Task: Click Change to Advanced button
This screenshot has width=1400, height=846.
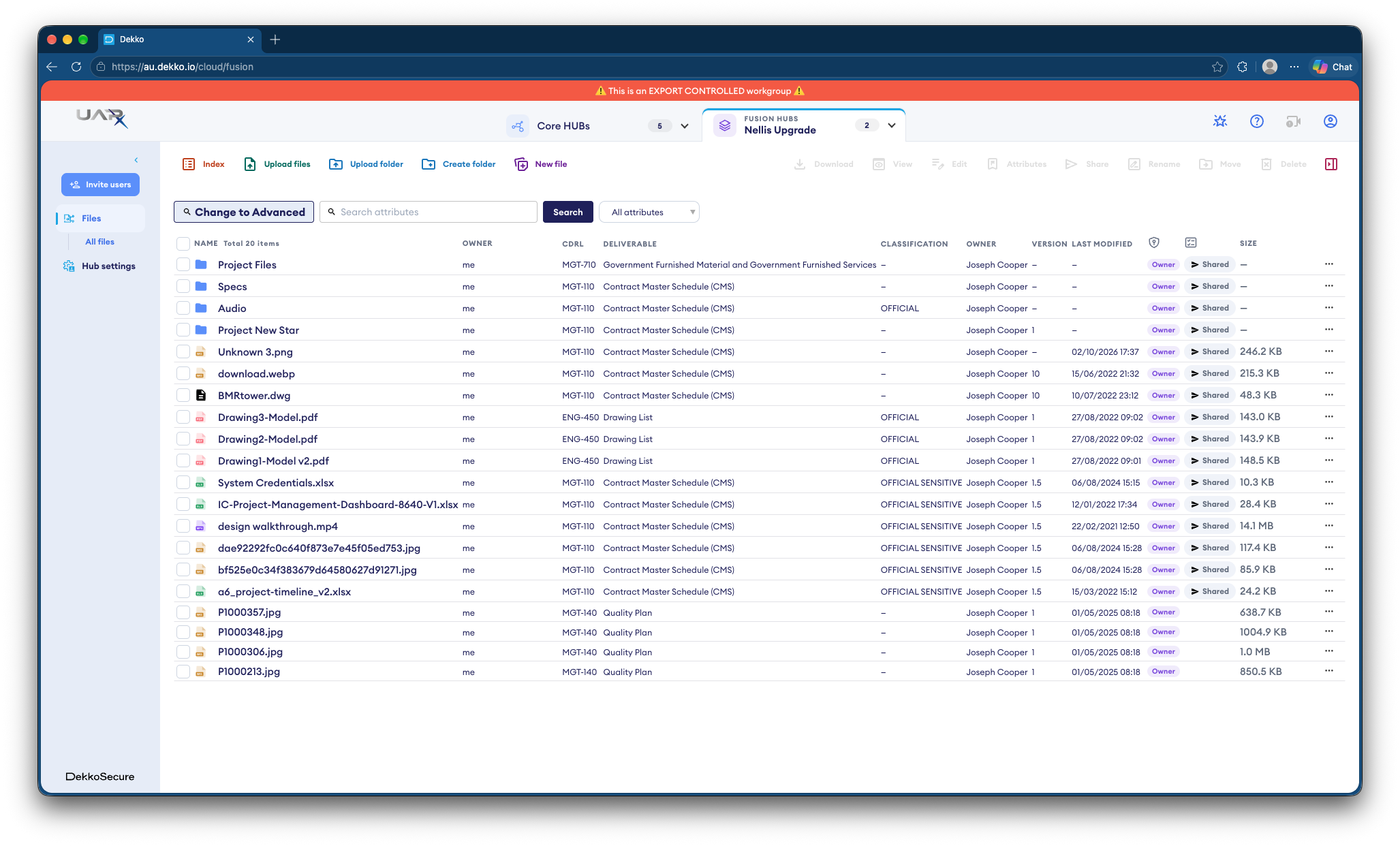Action: [x=244, y=212]
